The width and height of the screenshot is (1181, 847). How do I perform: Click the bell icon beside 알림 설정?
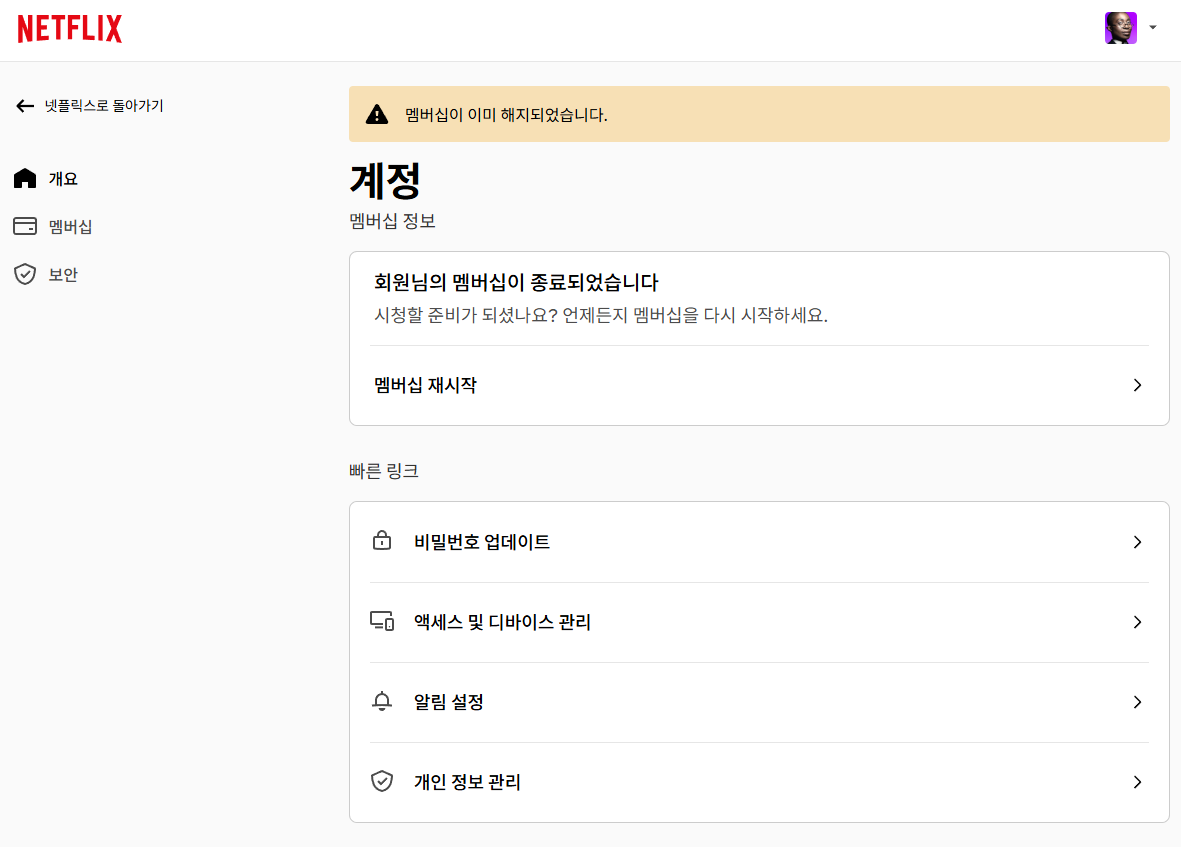pyautogui.click(x=382, y=701)
